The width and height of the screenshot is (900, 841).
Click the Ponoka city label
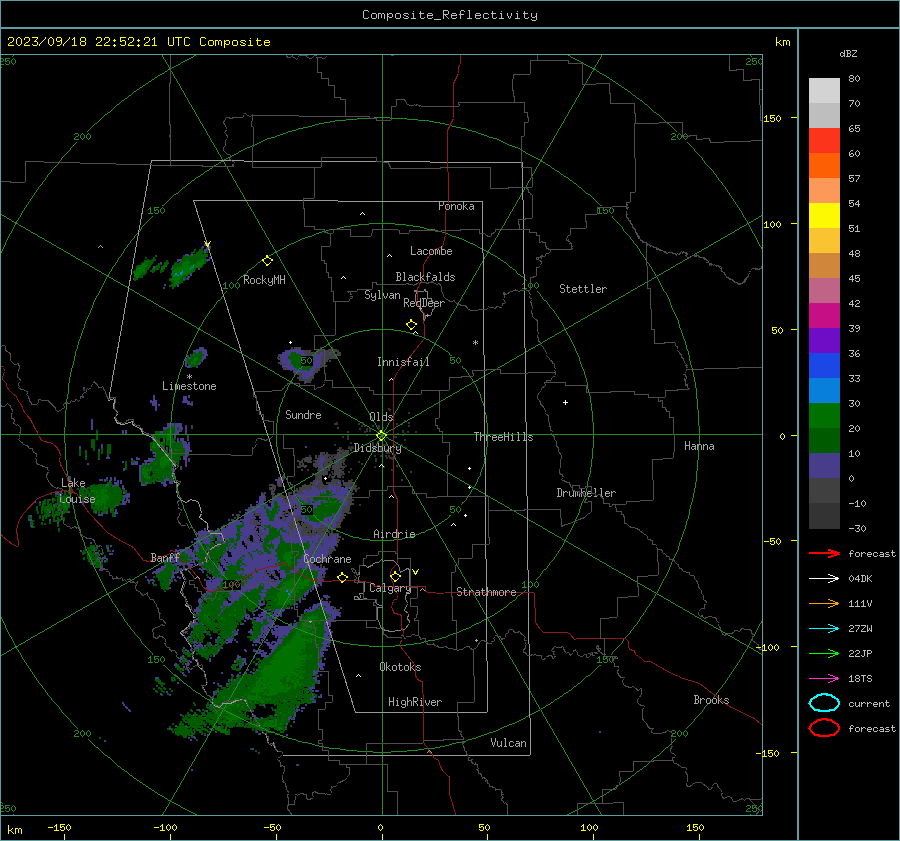(456, 206)
